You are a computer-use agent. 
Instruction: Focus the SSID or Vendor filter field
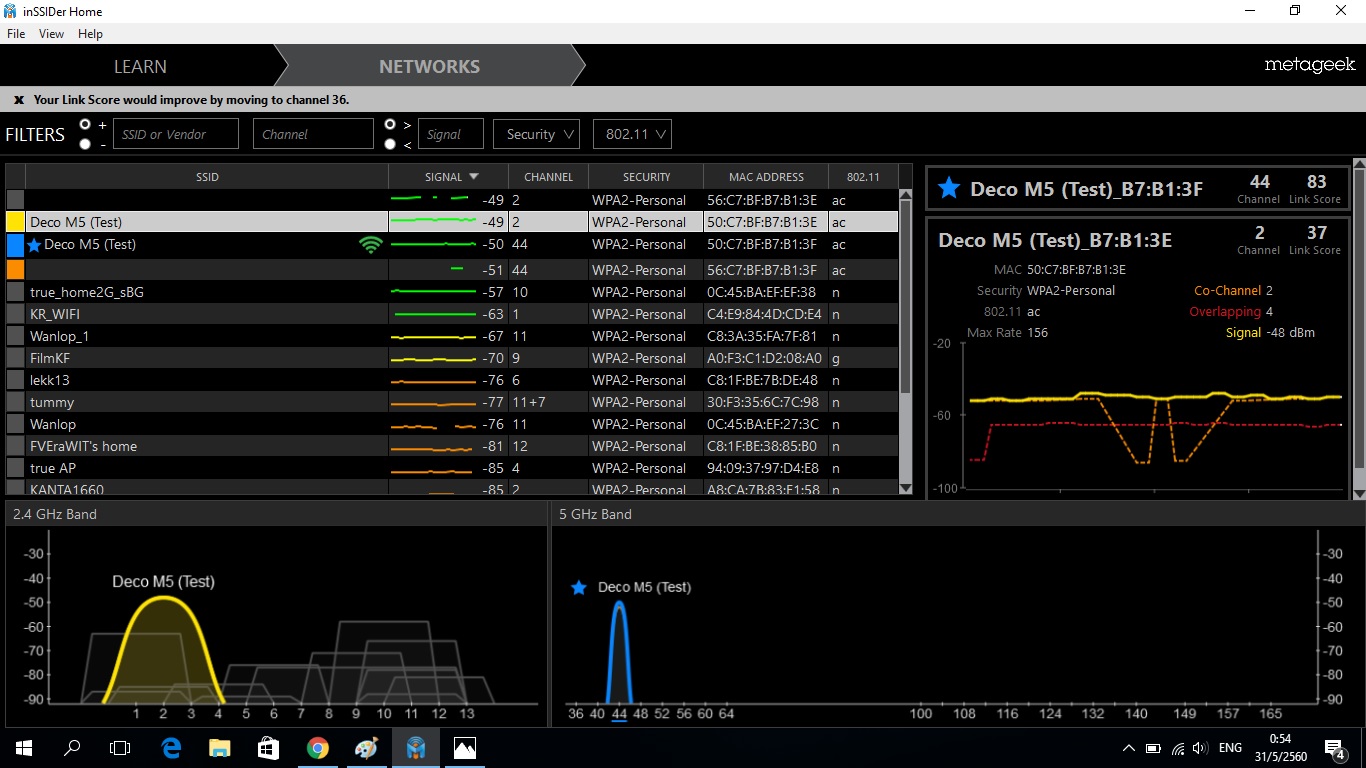[x=176, y=134]
